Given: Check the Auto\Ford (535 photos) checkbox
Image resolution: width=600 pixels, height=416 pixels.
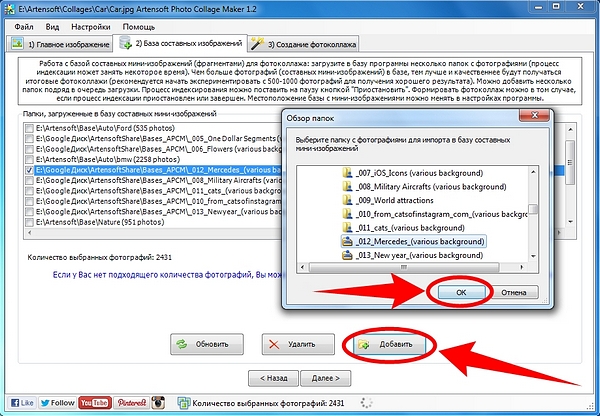Looking at the screenshot, I should [x=29, y=128].
